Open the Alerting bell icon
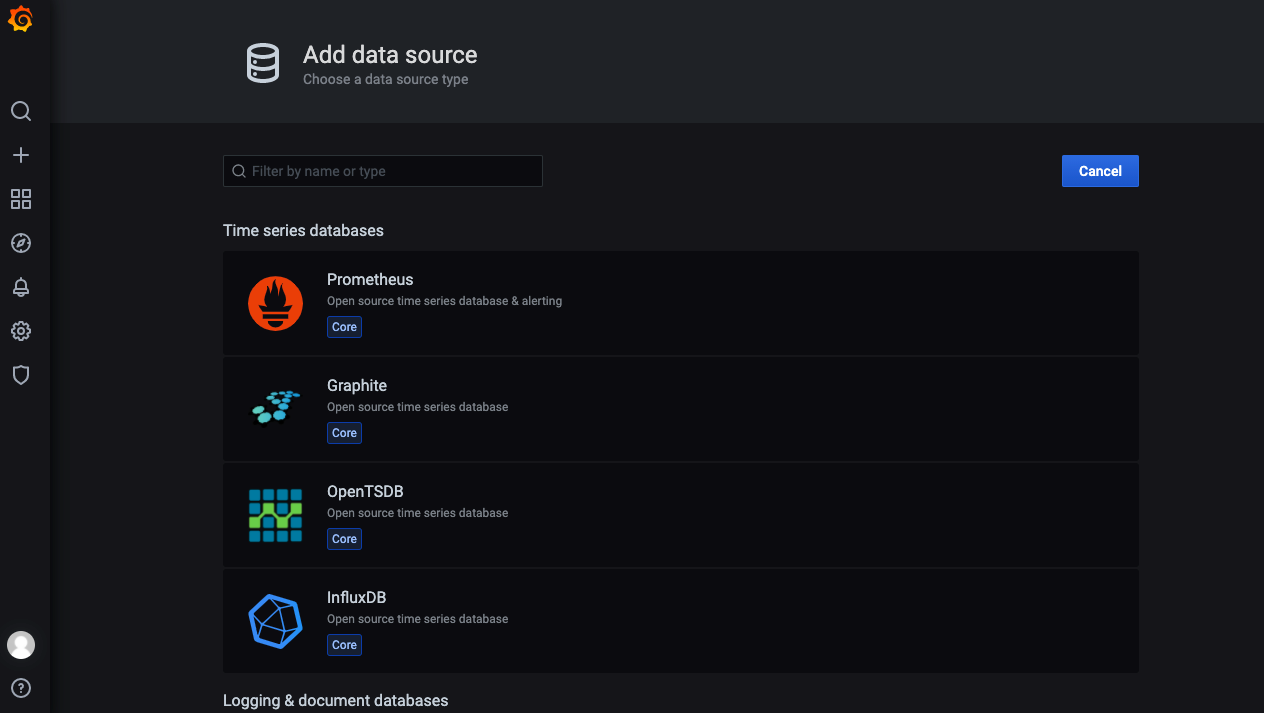The width and height of the screenshot is (1264, 713). click(21, 287)
